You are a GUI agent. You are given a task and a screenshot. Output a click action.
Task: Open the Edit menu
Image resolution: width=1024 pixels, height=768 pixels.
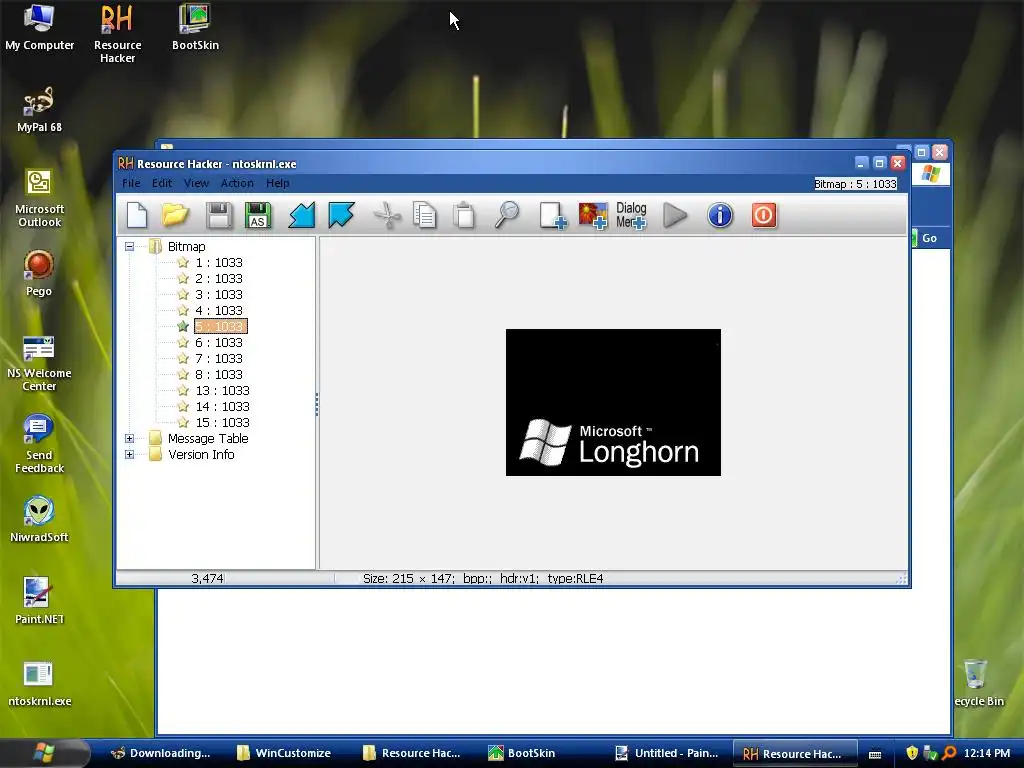[x=162, y=184]
